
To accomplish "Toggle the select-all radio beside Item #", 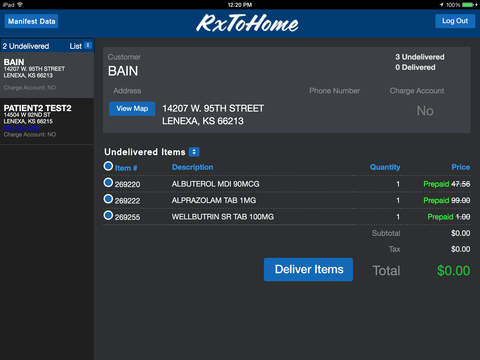I will [108, 166].
